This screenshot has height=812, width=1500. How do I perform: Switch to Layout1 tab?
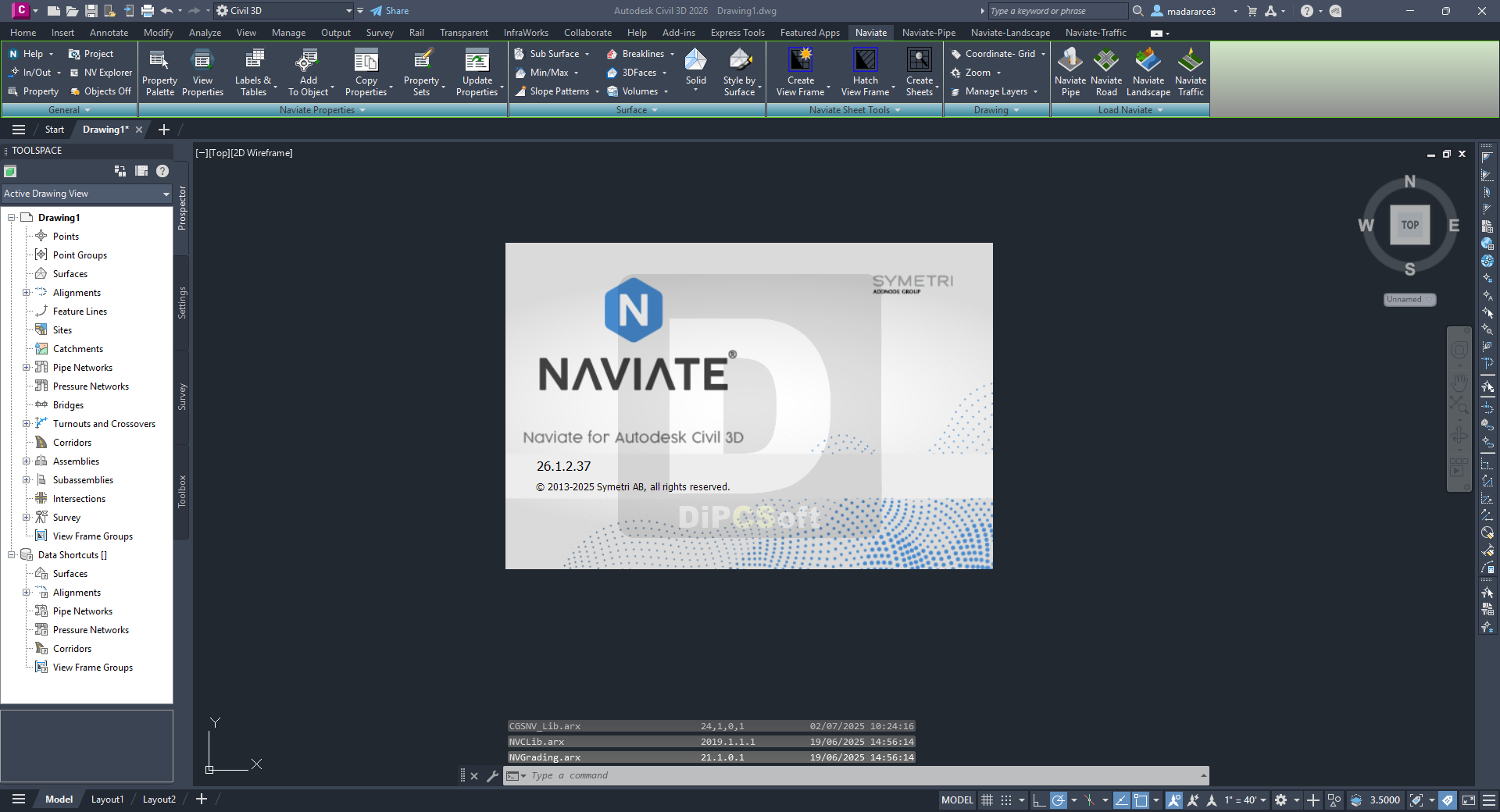pos(107,800)
